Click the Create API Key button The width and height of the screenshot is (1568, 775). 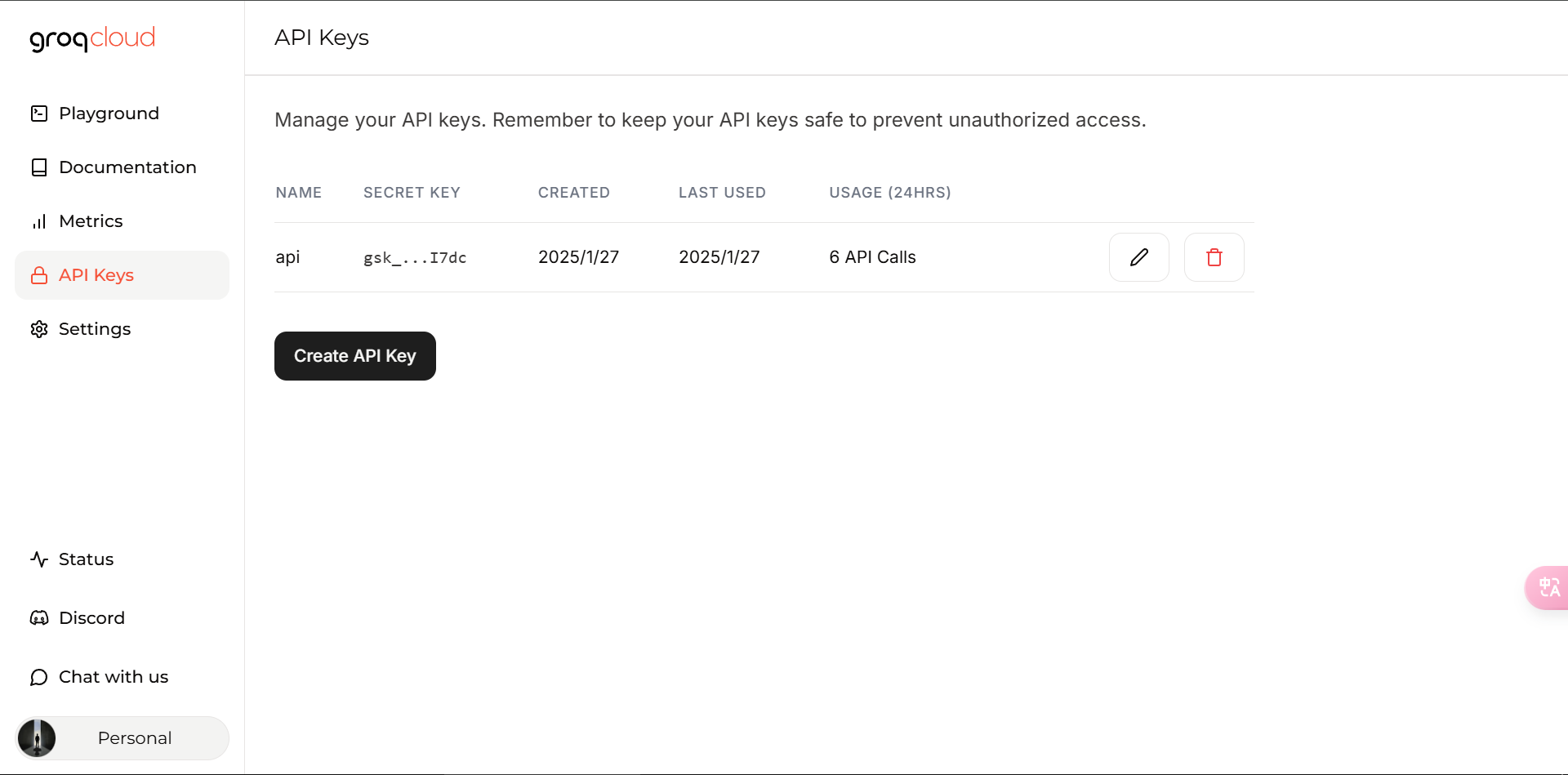(x=355, y=356)
